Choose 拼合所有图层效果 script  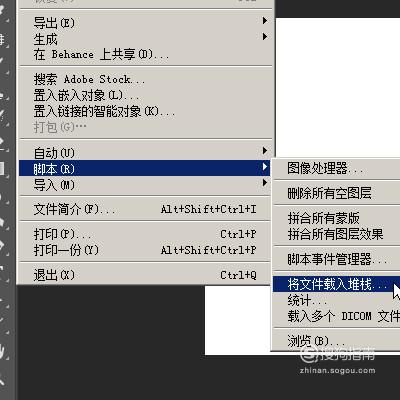pyautogui.click(x=337, y=234)
